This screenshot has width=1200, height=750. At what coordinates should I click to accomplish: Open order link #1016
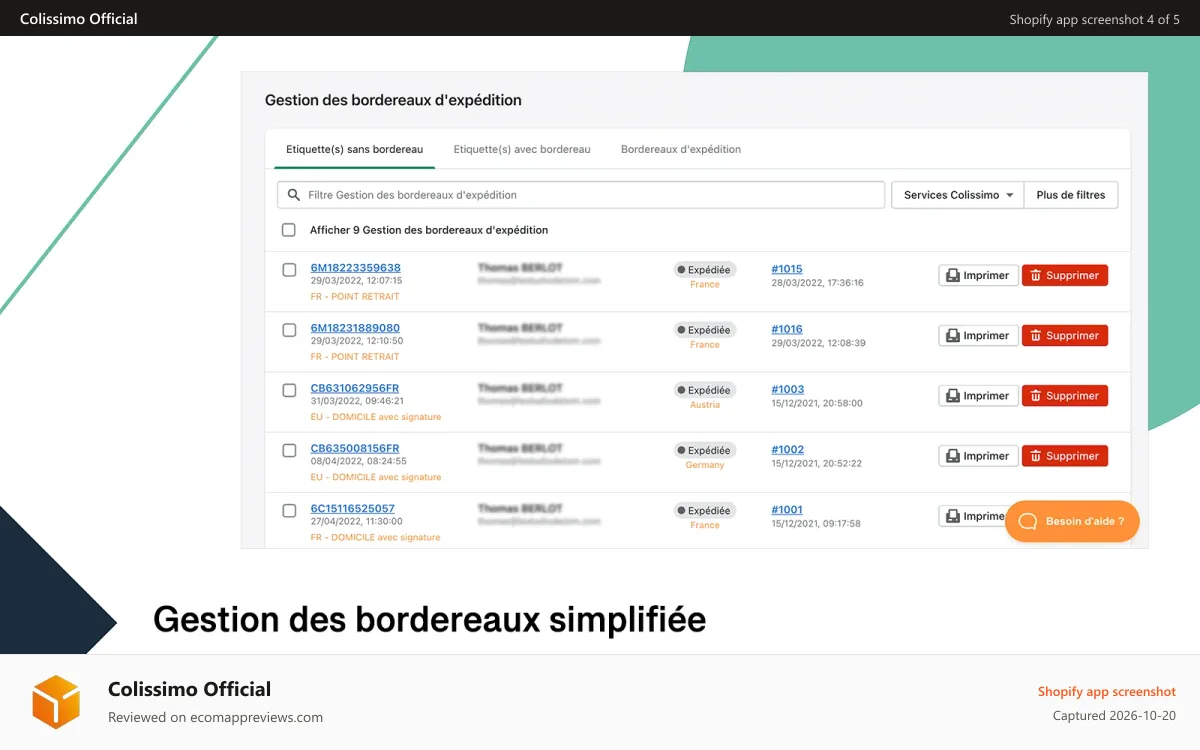pyautogui.click(x=787, y=329)
